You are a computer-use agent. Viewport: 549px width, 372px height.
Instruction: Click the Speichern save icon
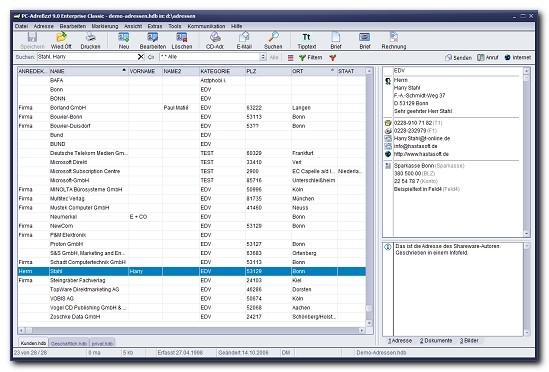tap(32, 37)
